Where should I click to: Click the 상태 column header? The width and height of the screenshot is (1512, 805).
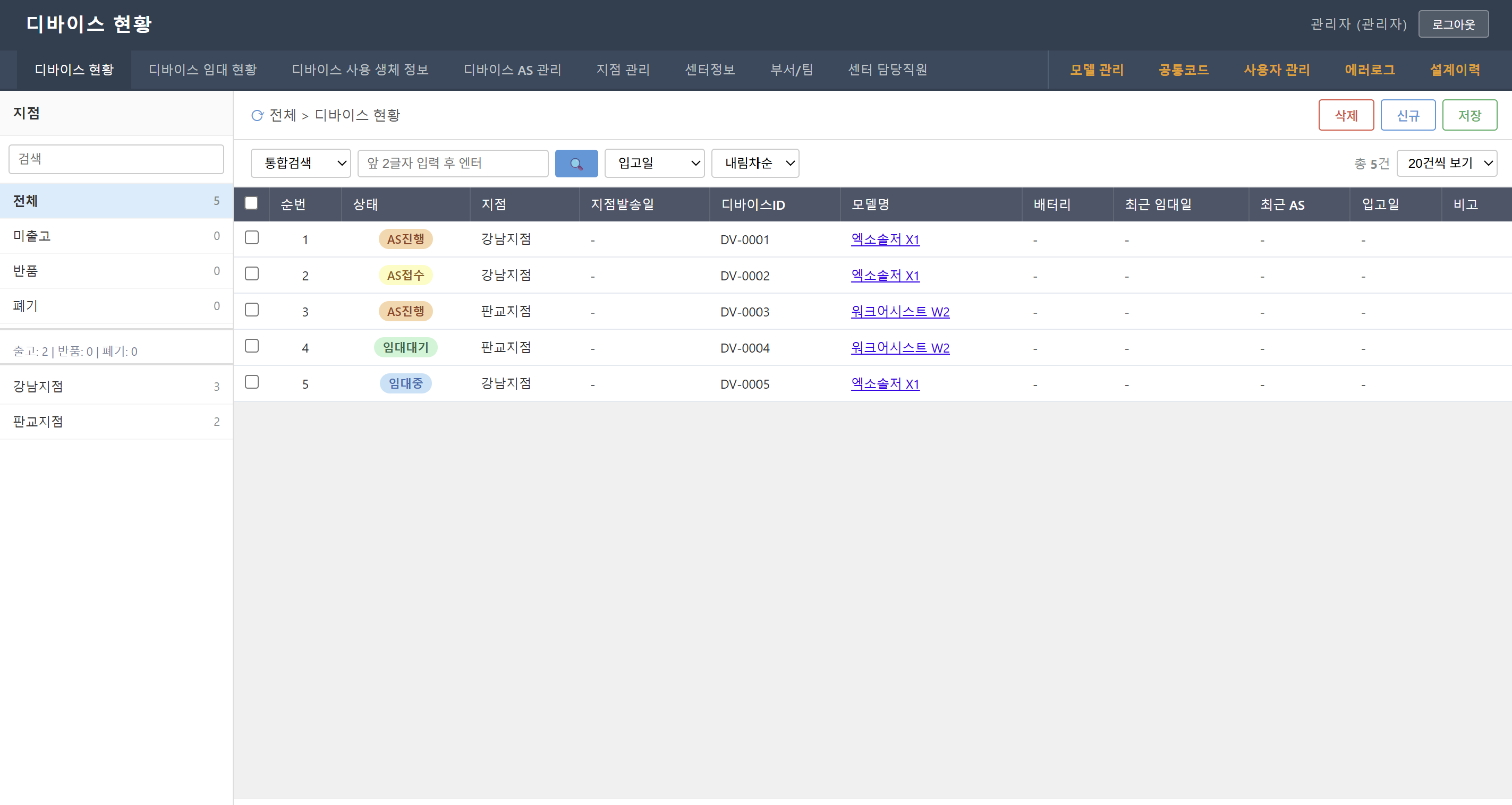(x=405, y=204)
